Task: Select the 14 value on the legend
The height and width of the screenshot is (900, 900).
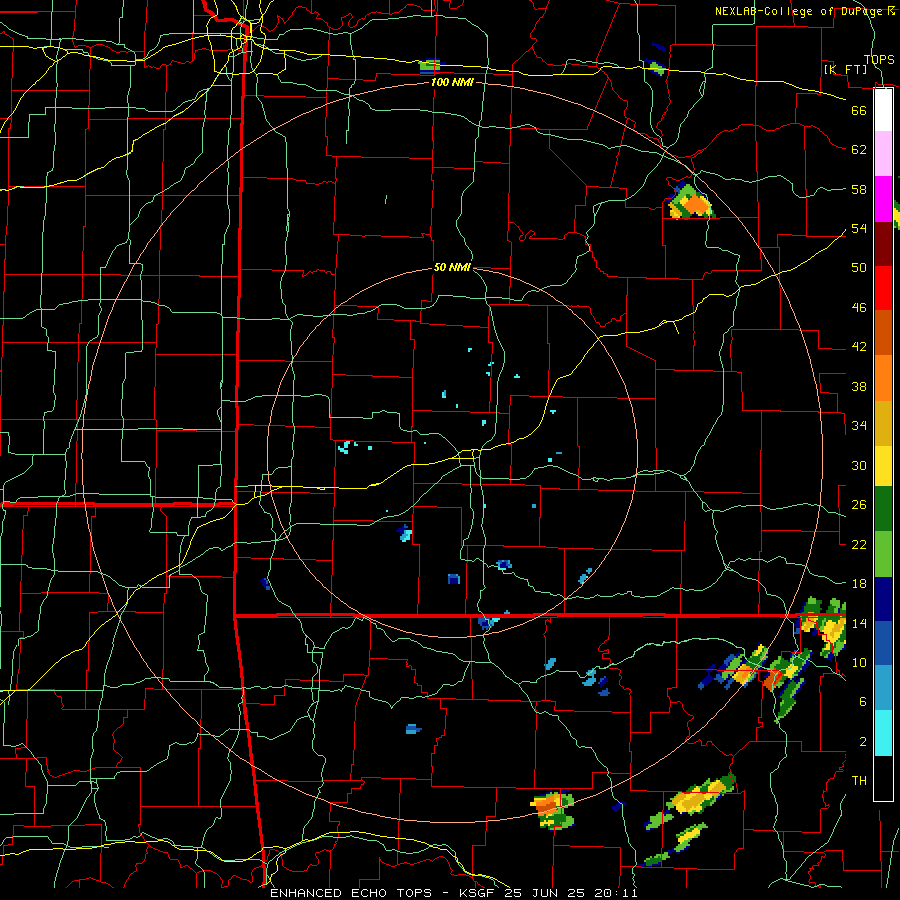Action: tap(859, 623)
